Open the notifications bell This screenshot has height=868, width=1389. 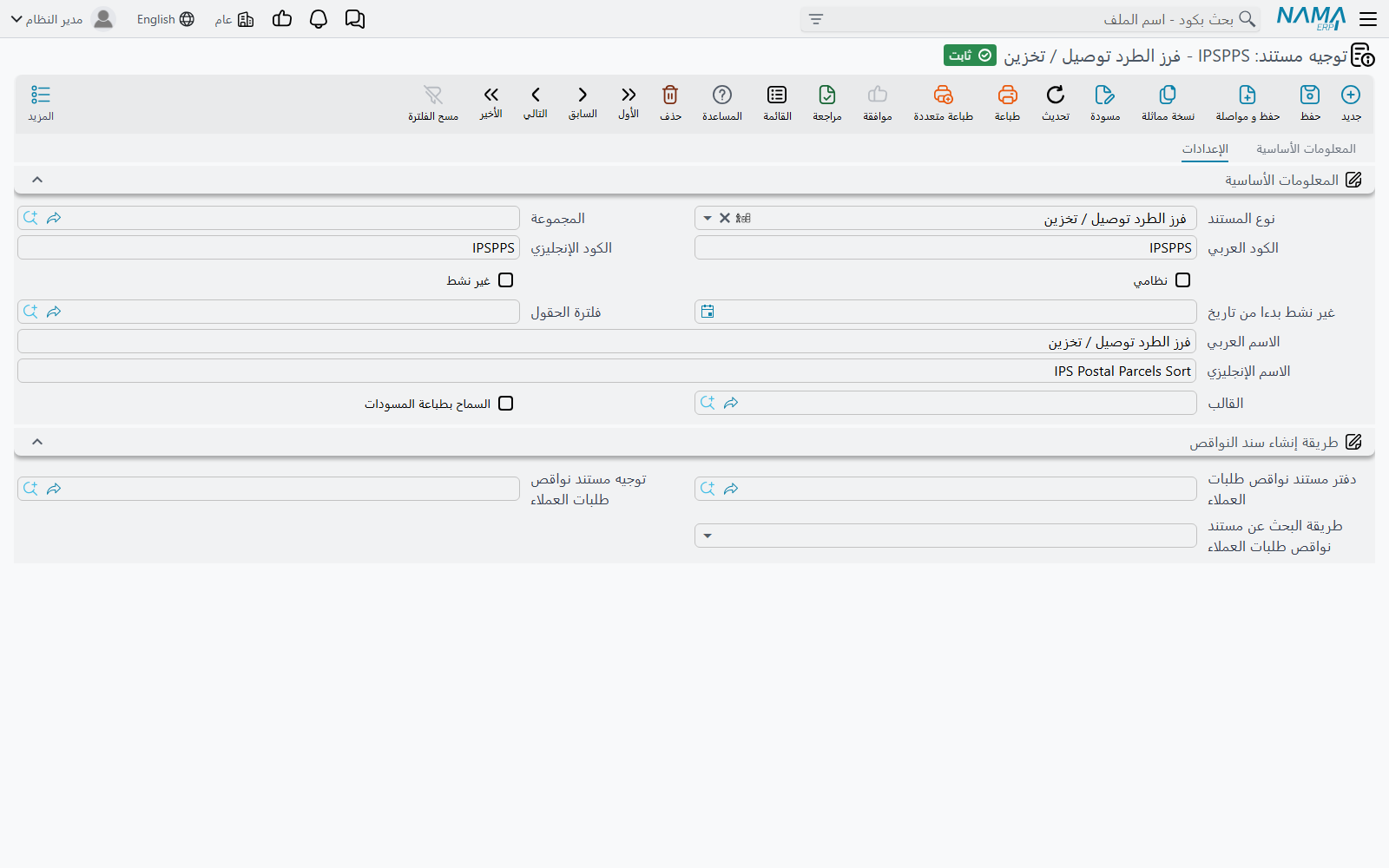click(x=319, y=19)
